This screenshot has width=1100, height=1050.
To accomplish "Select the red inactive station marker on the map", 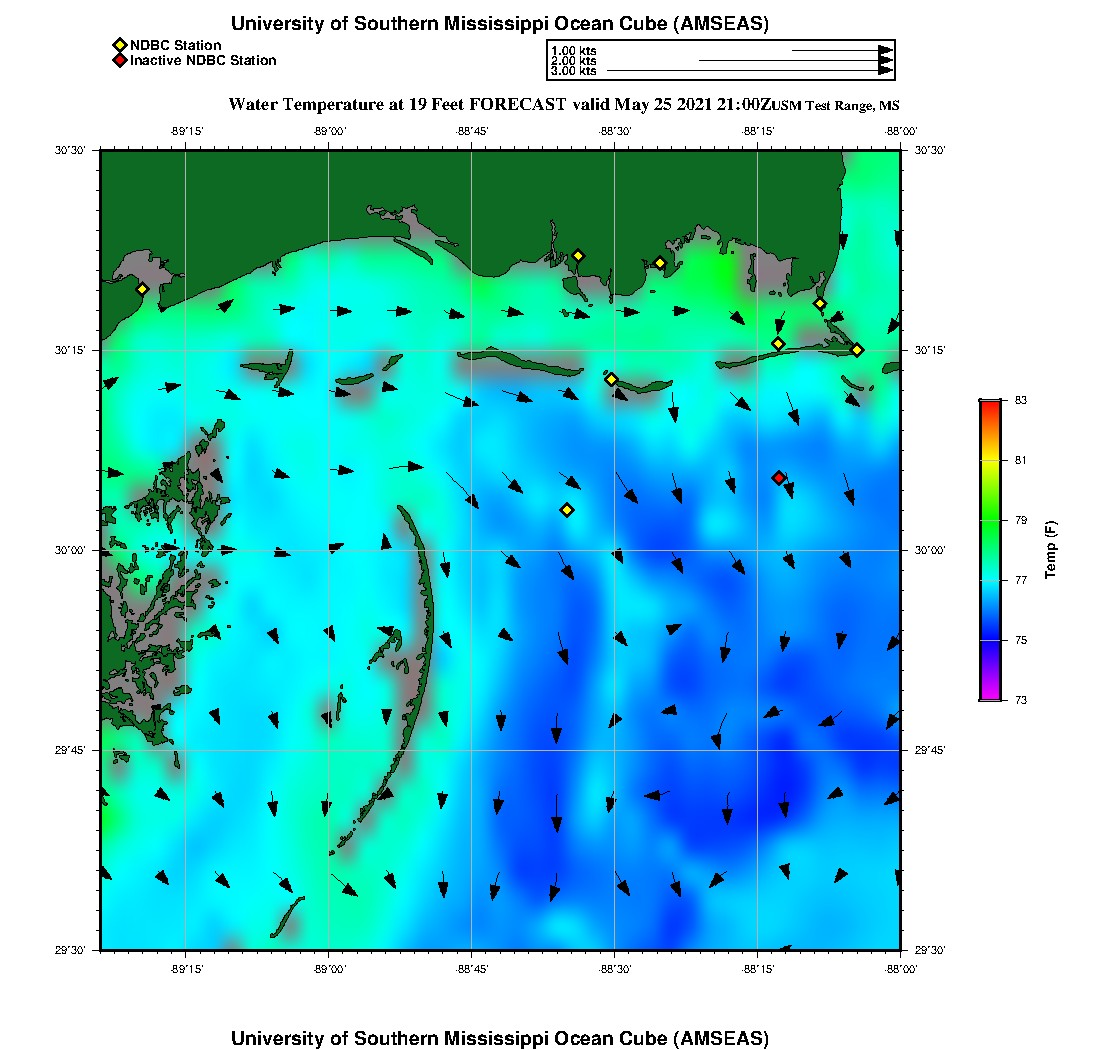I will (778, 478).
